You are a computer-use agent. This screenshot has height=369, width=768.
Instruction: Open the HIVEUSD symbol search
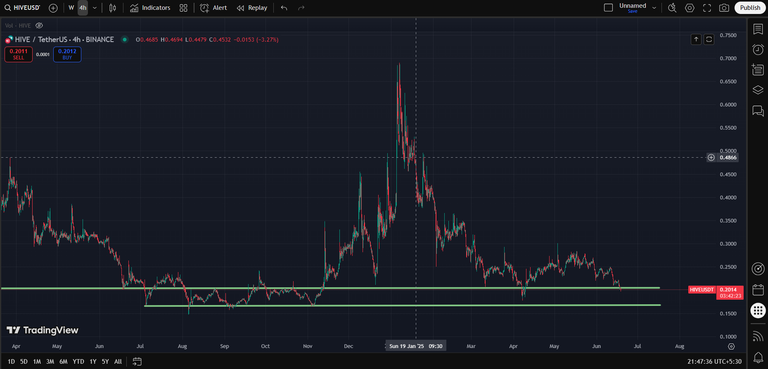[22, 8]
